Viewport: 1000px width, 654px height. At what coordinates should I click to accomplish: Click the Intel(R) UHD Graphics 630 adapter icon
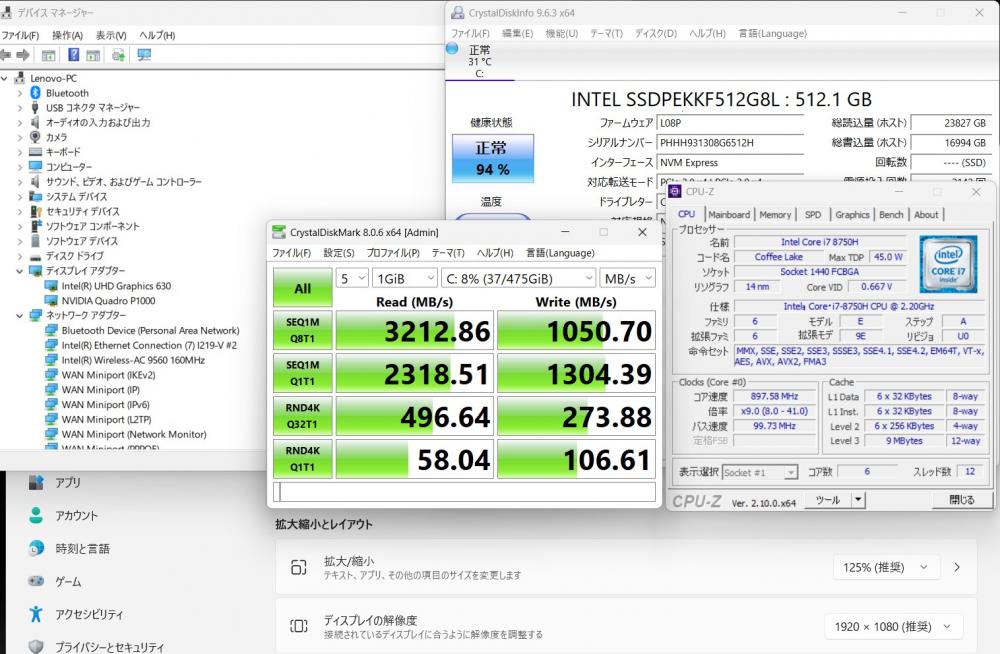pyautogui.click(x=51, y=286)
